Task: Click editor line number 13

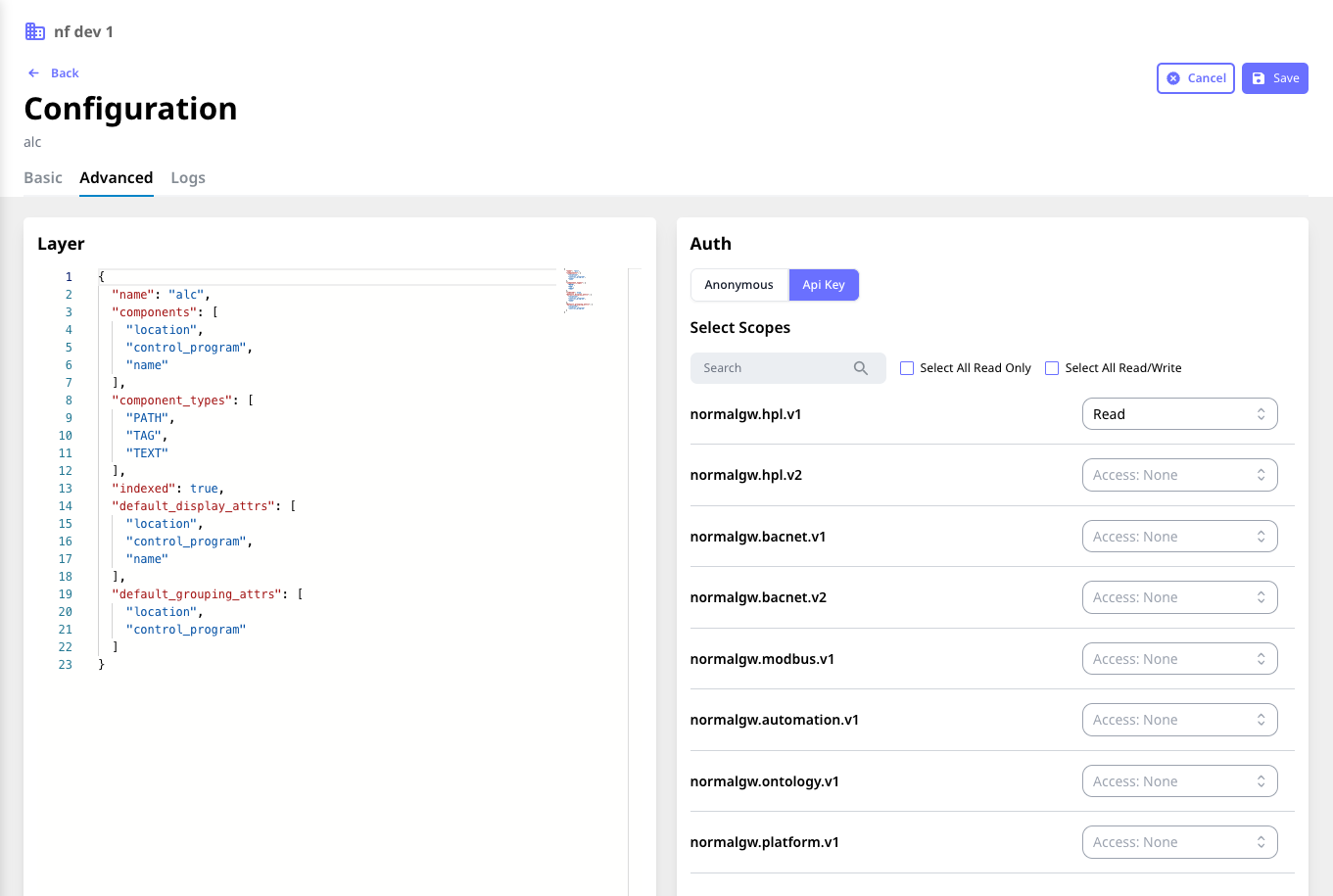Action: (x=66, y=489)
